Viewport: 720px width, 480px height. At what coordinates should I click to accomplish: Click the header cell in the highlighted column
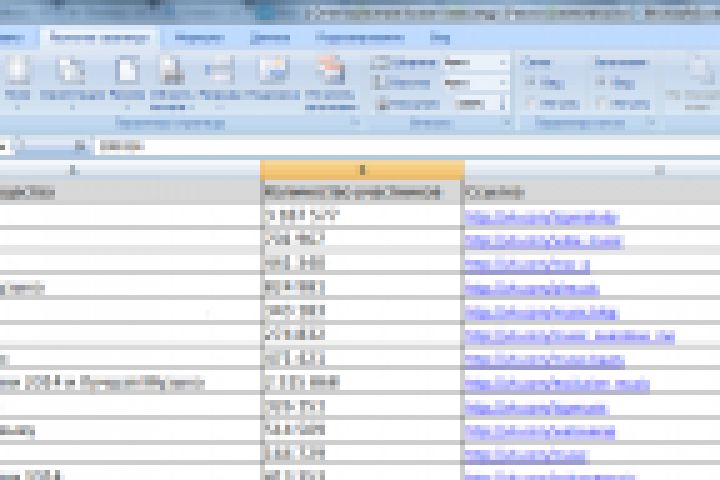coord(362,193)
